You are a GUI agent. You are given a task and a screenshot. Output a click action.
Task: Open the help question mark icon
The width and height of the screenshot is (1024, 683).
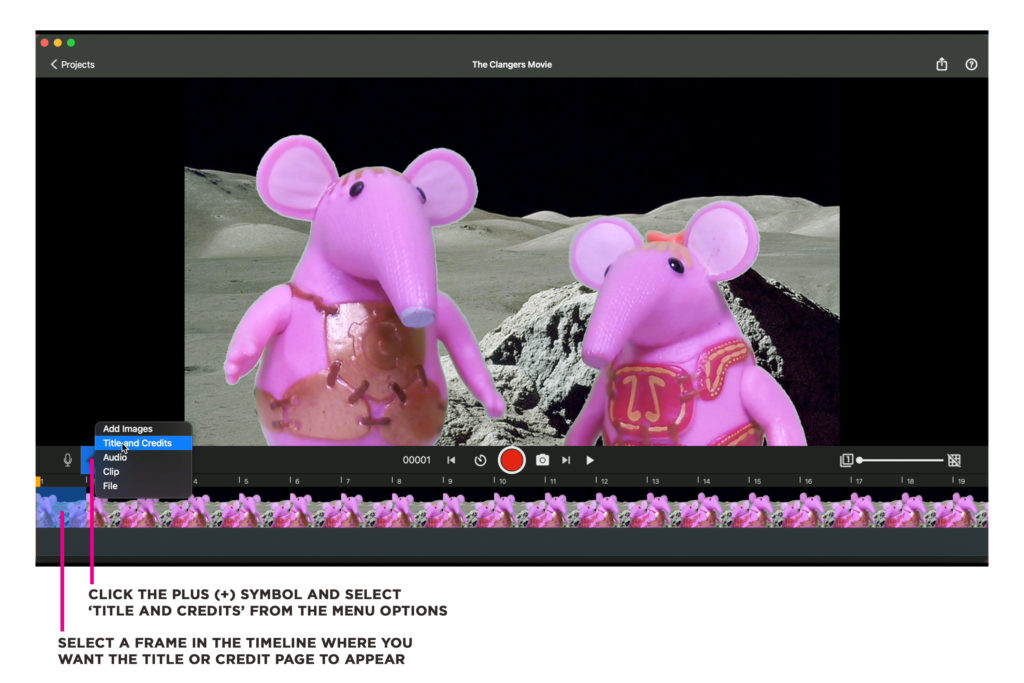tap(971, 64)
